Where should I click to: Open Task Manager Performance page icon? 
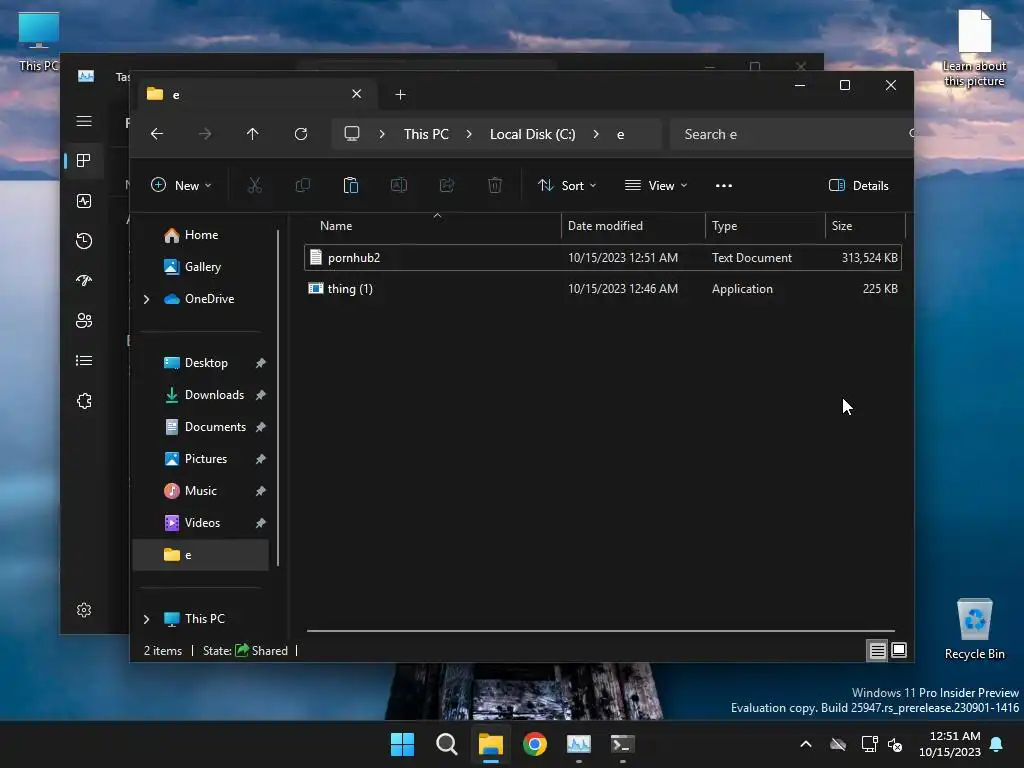tap(84, 201)
